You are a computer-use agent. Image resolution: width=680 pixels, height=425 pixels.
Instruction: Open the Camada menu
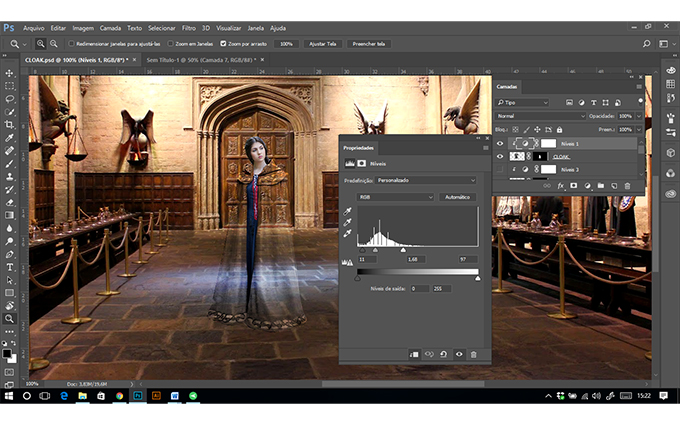pyautogui.click(x=110, y=28)
